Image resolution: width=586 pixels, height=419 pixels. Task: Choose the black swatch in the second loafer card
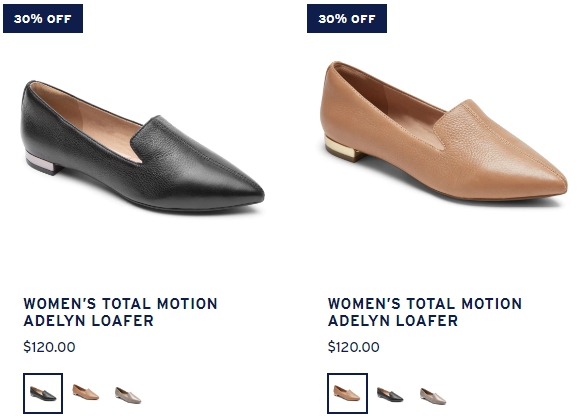(x=390, y=395)
